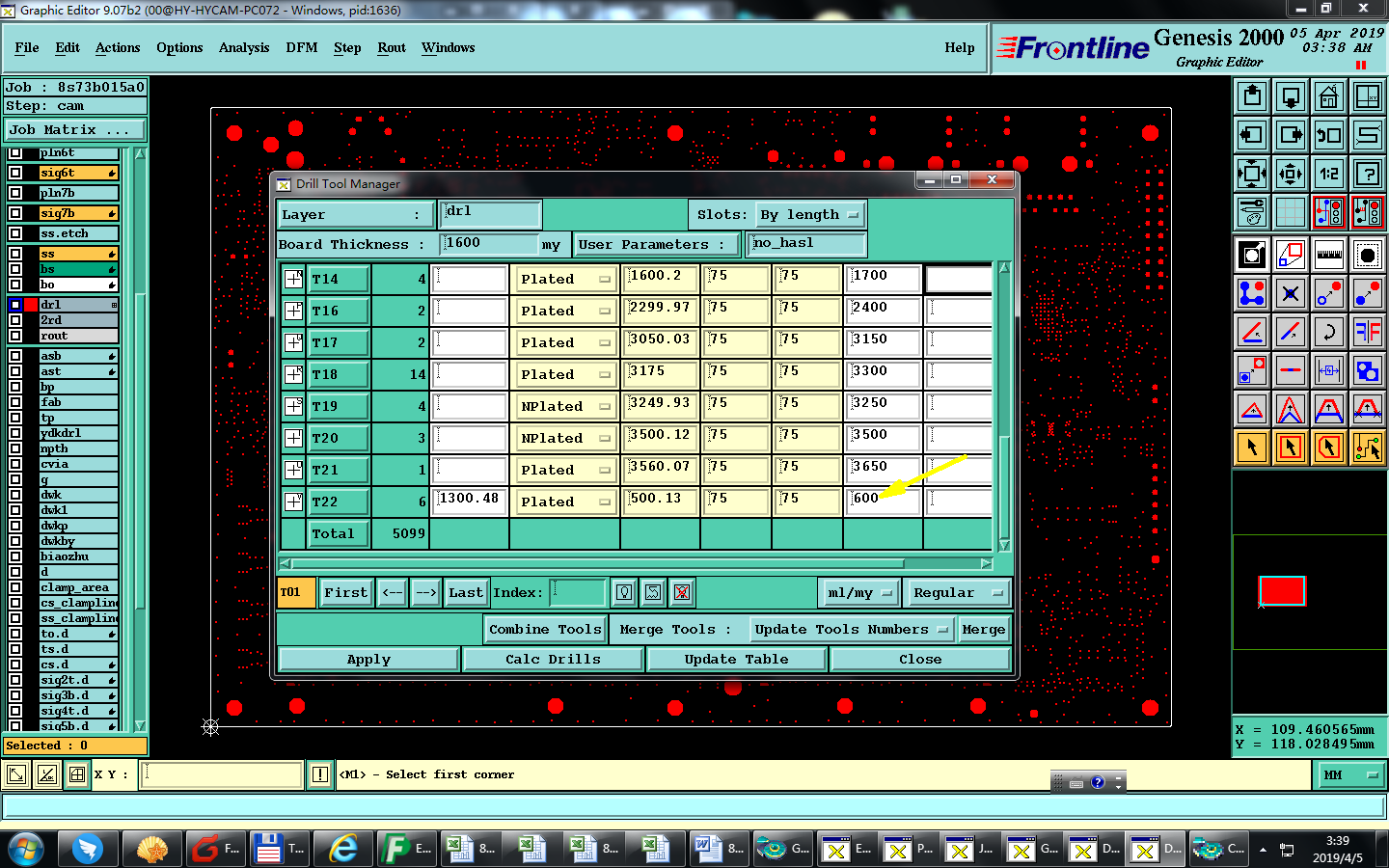Click the 1:2 zoom scale icon

pos(1329,174)
